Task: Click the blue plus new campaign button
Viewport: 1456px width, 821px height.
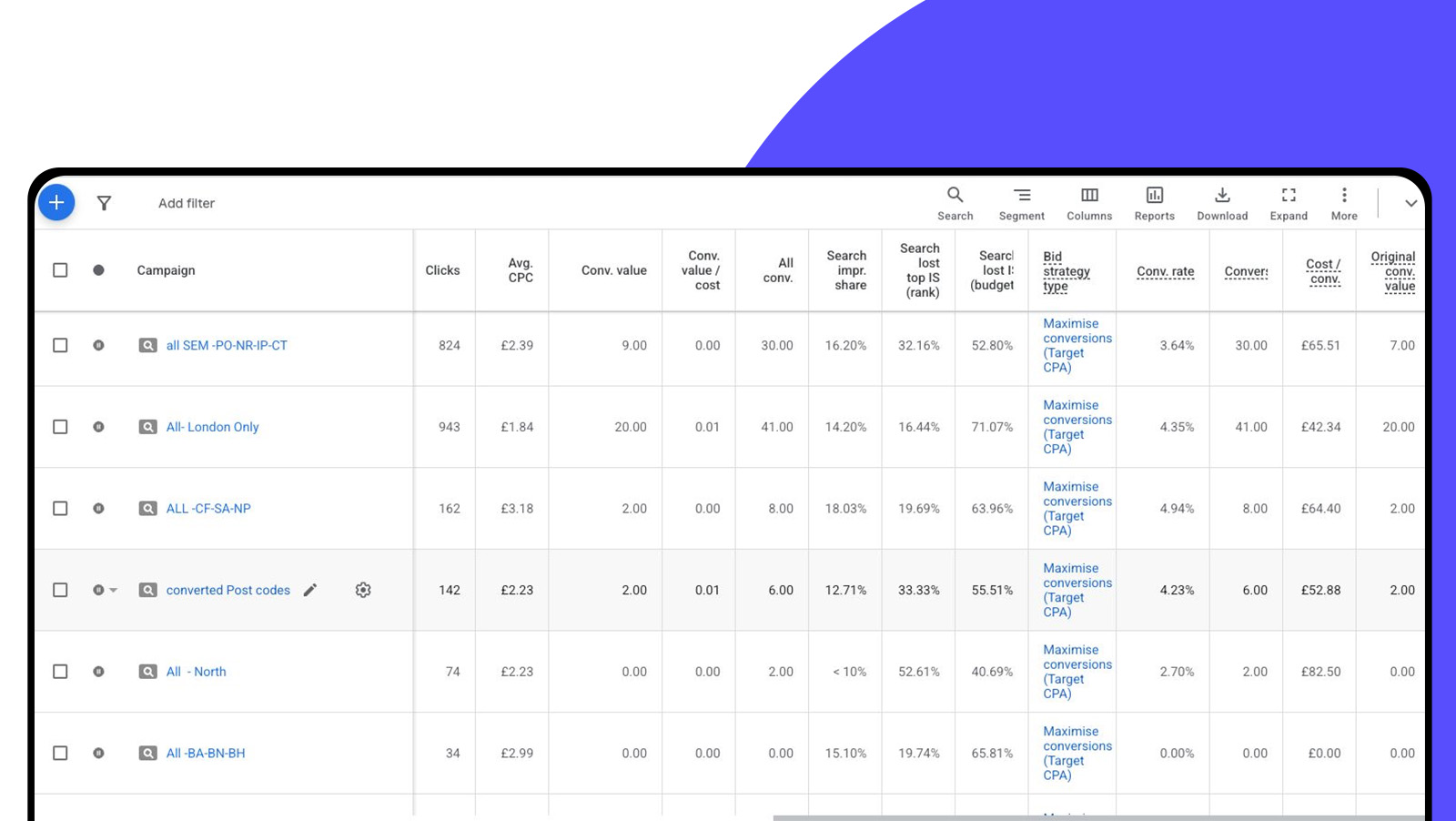Action: [x=56, y=202]
